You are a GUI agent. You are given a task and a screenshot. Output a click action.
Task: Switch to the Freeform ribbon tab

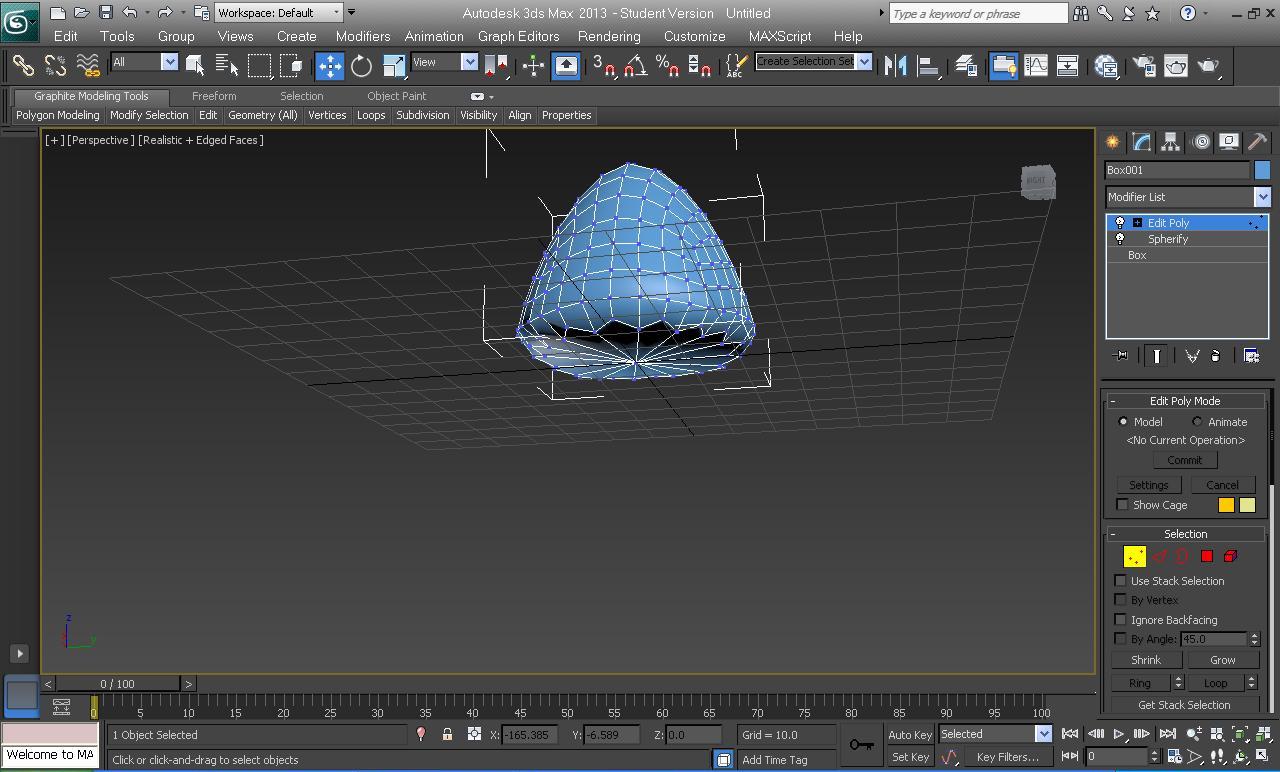[x=214, y=96]
